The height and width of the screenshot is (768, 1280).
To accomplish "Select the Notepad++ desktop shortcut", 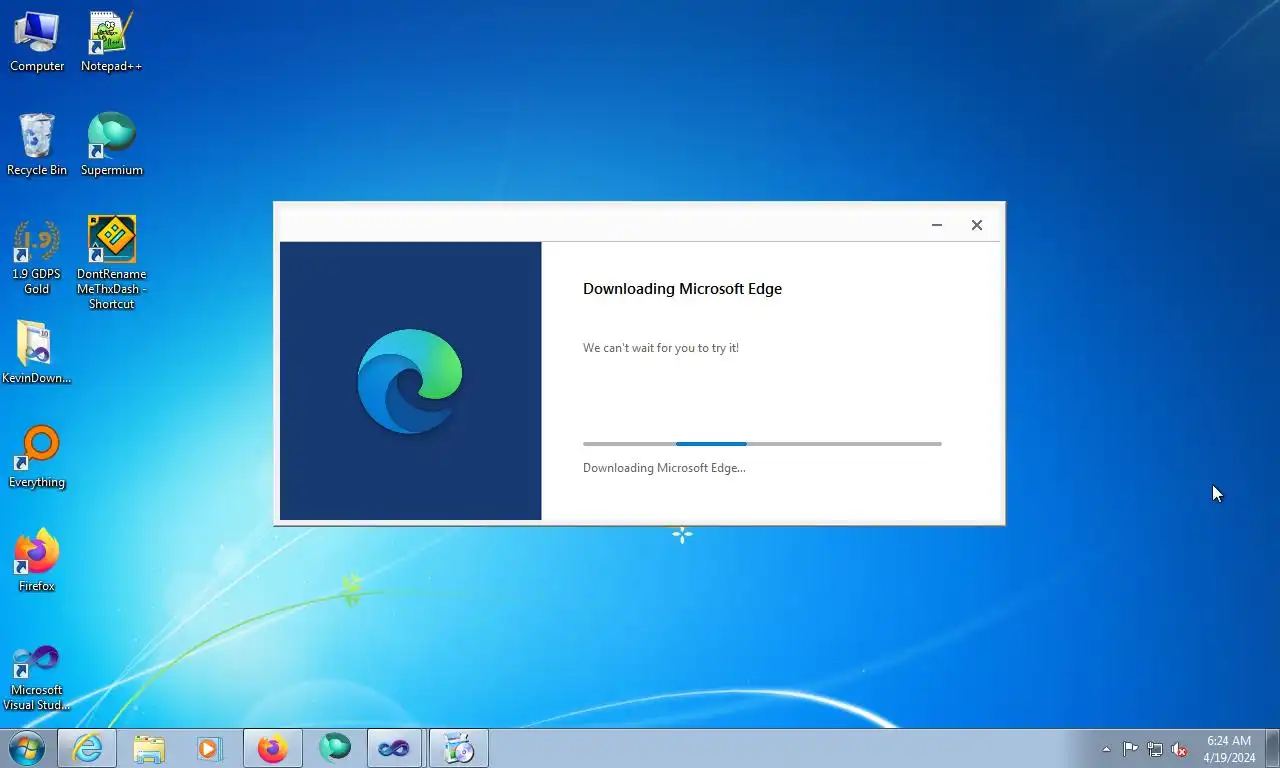I will coord(111,41).
